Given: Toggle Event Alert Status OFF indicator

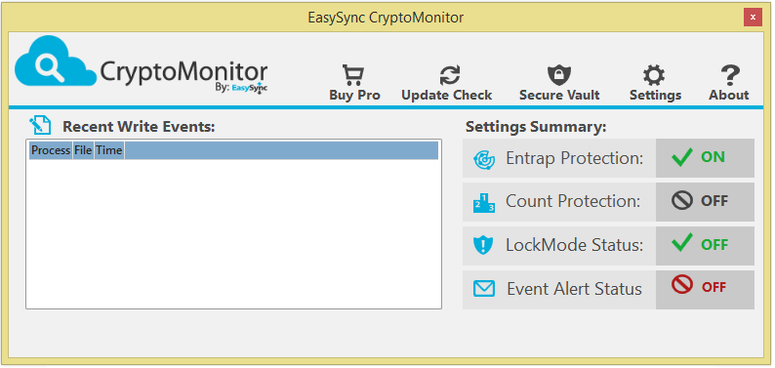Looking at the screenshot, I should (705, 288).
